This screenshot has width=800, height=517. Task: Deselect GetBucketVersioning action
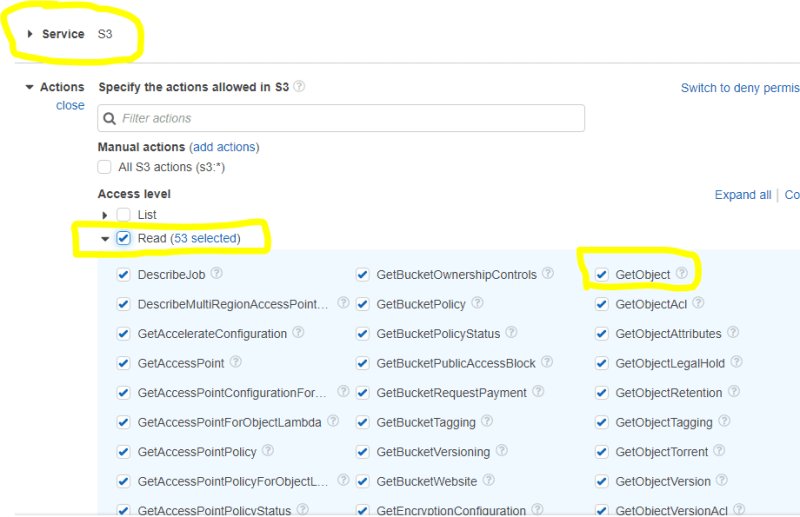point(362,452)
